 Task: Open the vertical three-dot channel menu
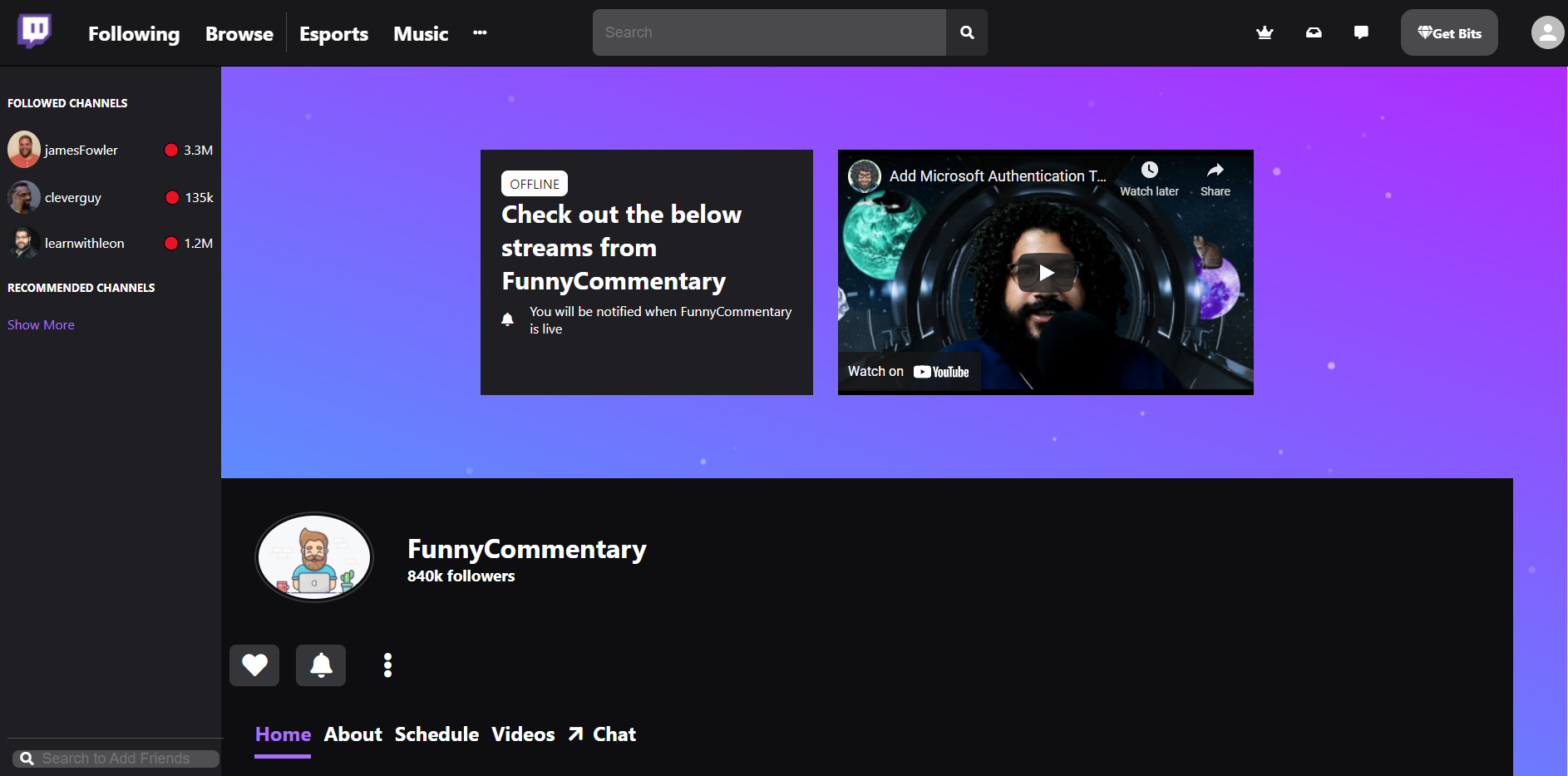click(387, 665)
